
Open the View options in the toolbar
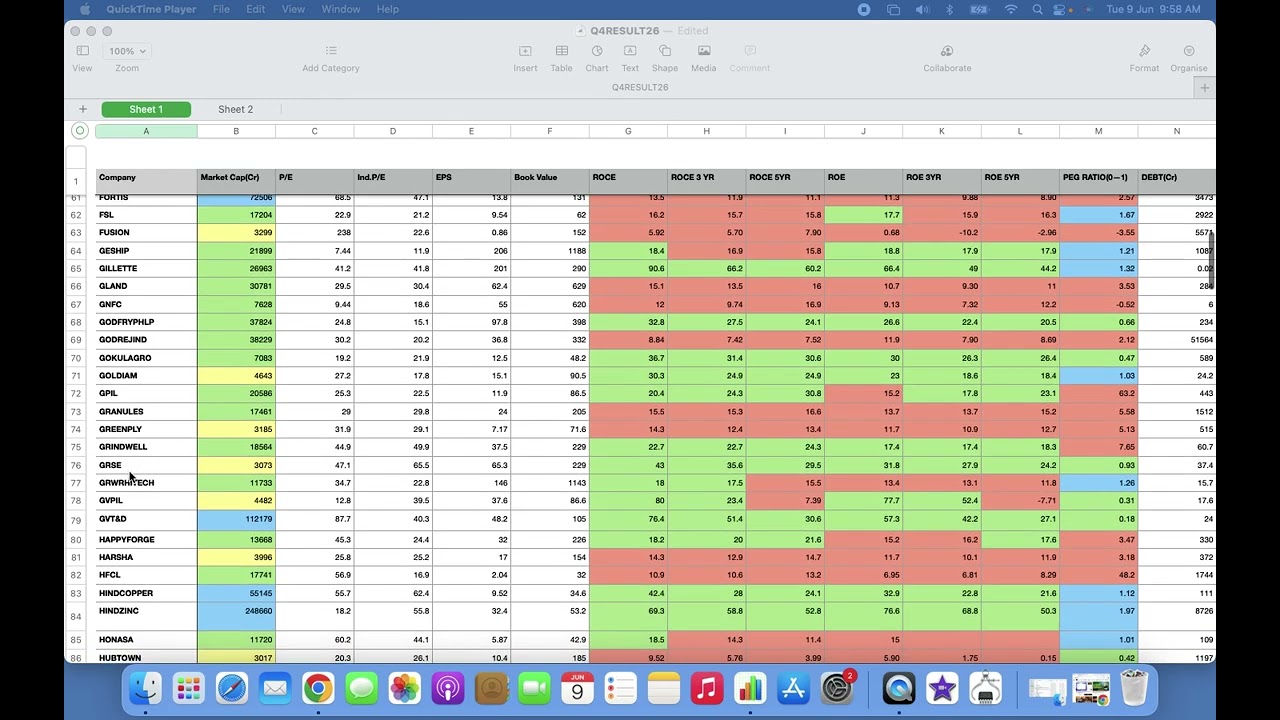82,58
